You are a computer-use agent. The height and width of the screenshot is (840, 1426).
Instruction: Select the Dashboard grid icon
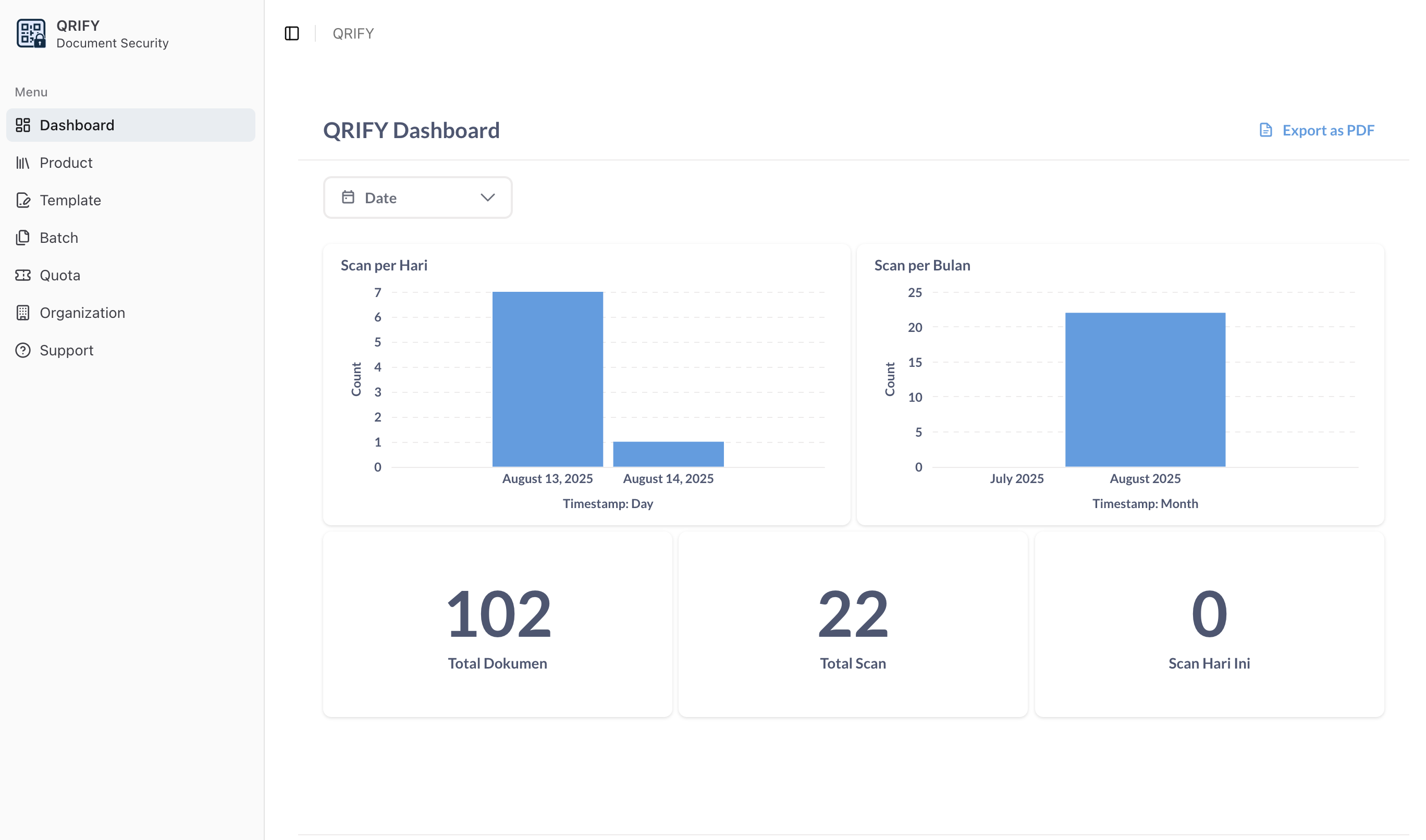click(x=22, y=125)
